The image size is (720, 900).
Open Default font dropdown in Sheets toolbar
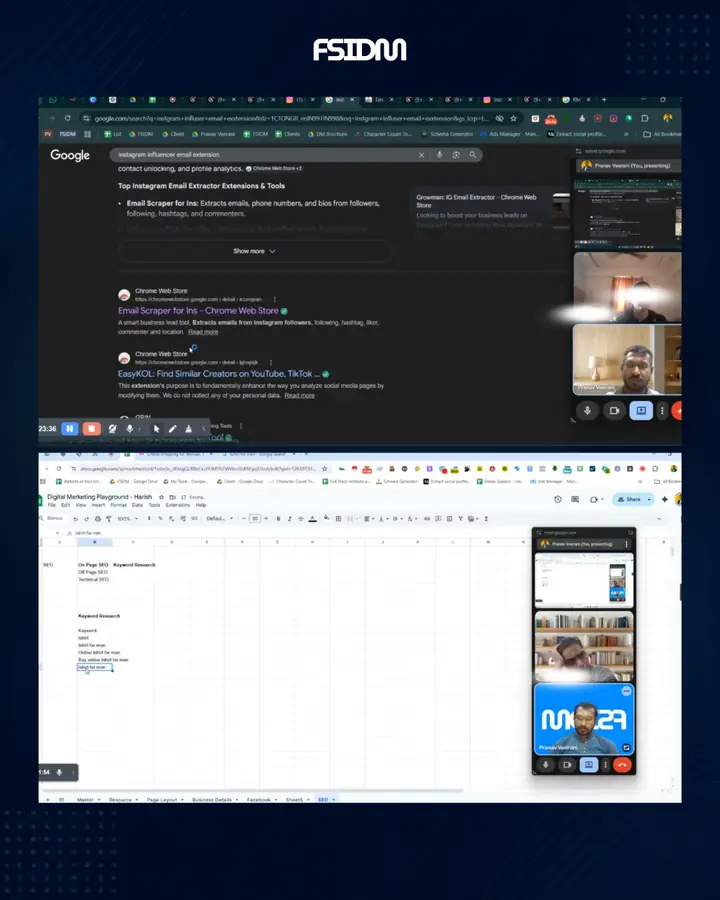point(219,519)
